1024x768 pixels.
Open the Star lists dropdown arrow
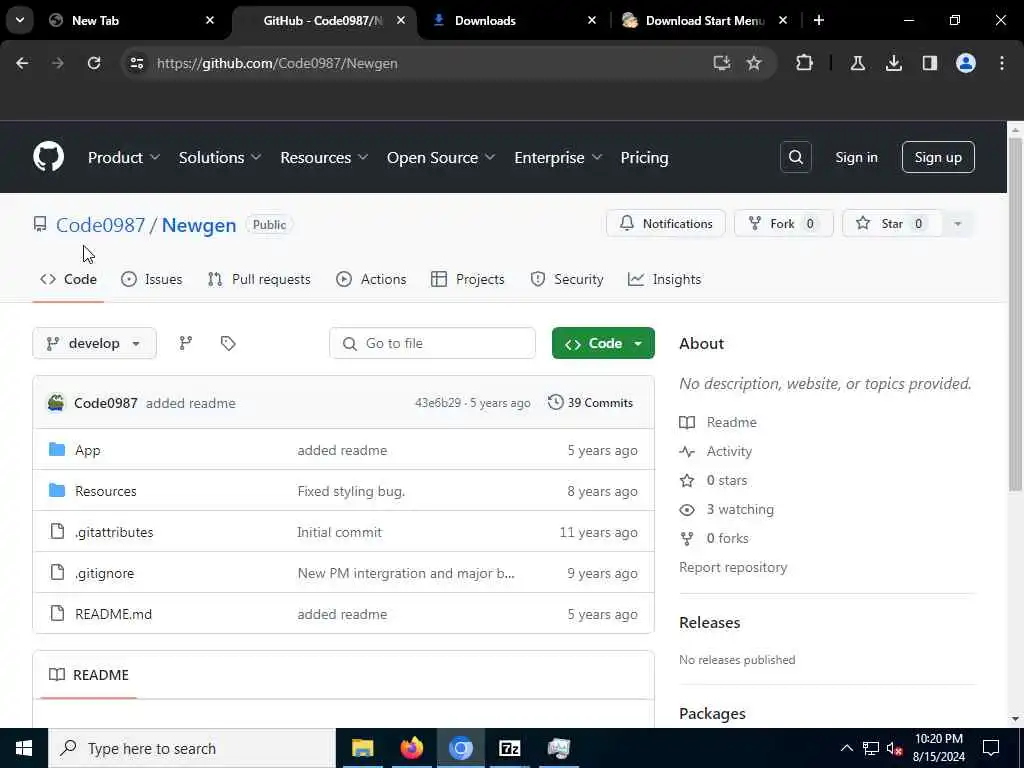tap(957, 223)
